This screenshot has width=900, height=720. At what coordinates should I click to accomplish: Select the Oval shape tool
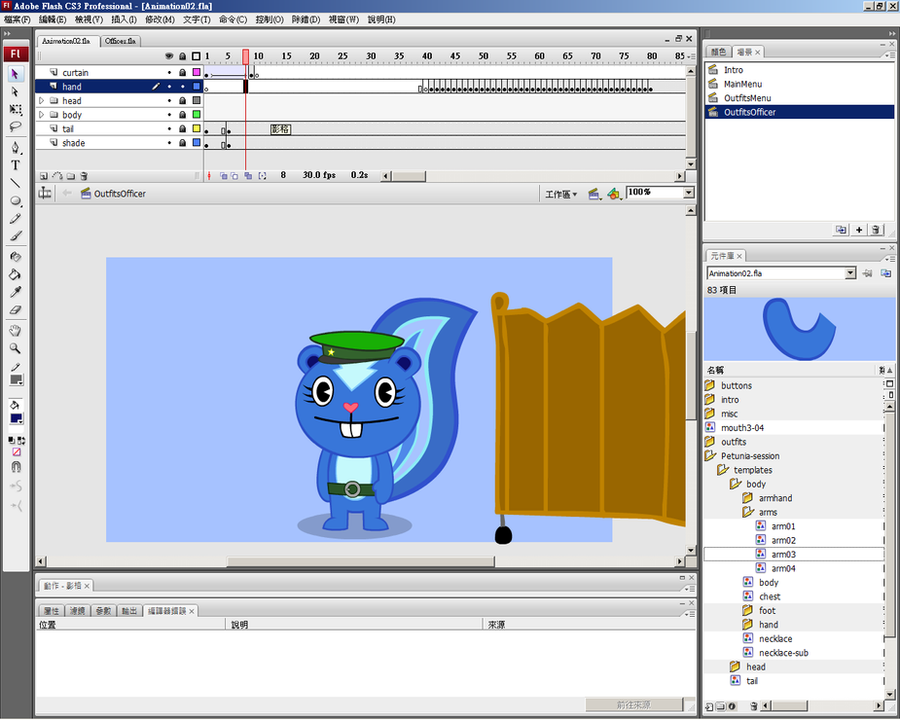[15, 201]
